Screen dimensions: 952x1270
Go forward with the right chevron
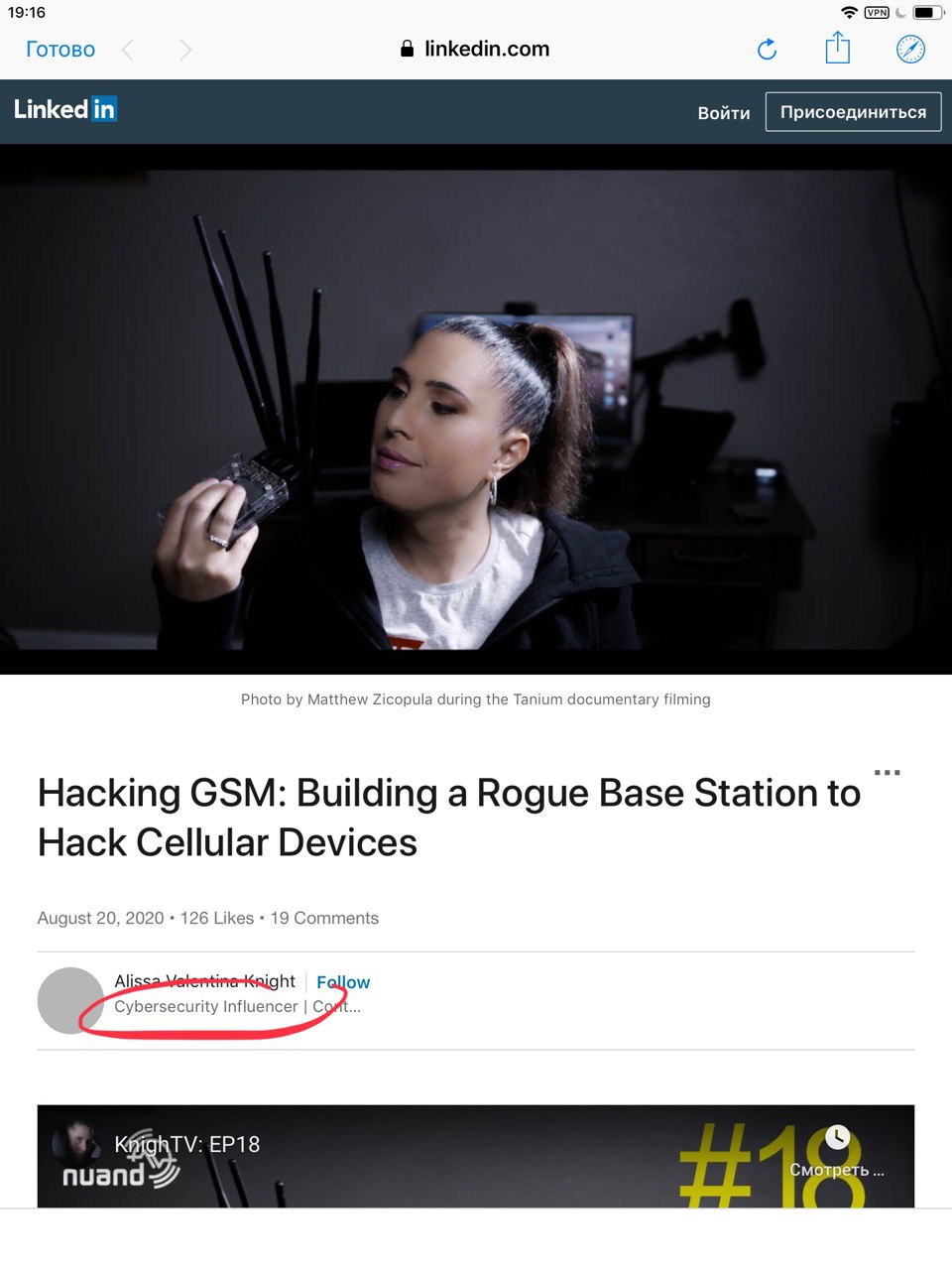[185, 50]
